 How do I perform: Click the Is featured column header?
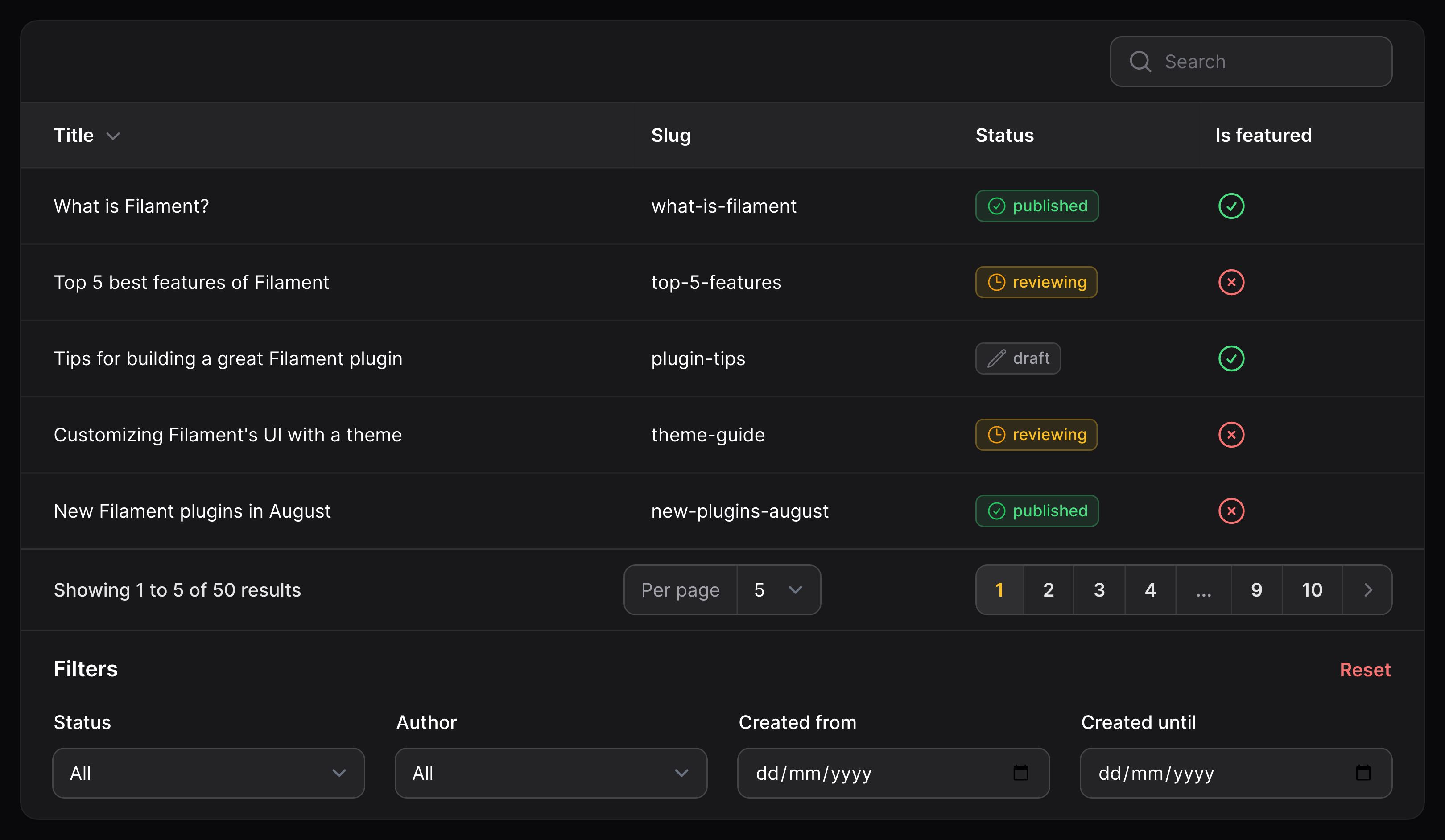pos(1263,135)
